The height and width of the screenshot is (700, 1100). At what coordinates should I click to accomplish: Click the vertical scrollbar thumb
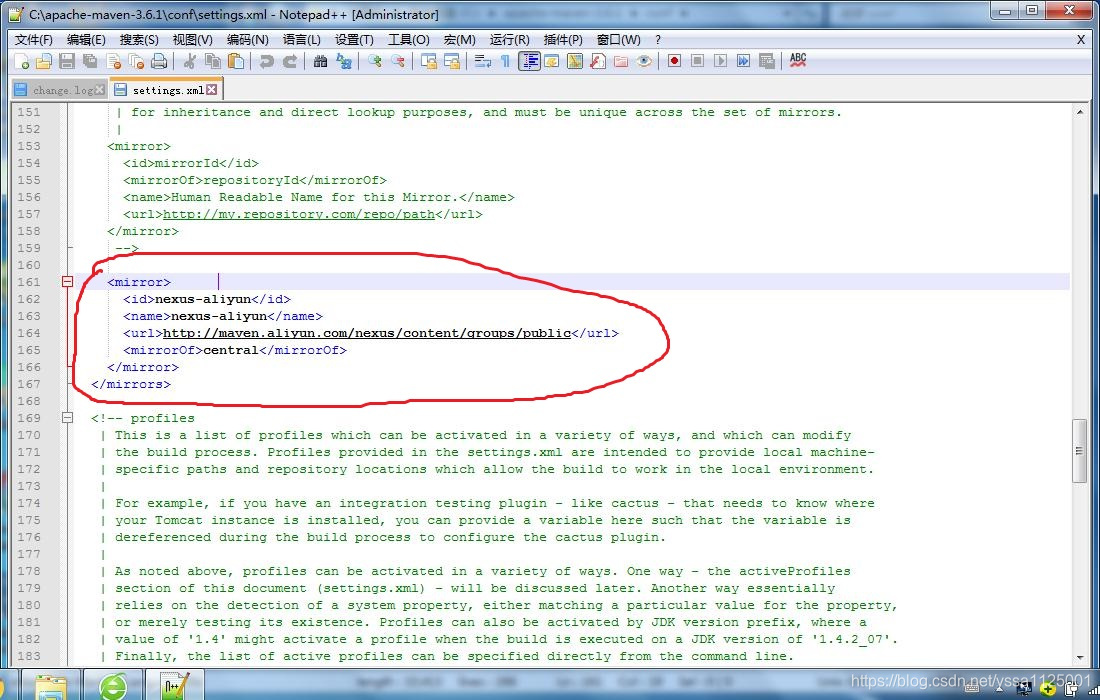pos(1080,450)
